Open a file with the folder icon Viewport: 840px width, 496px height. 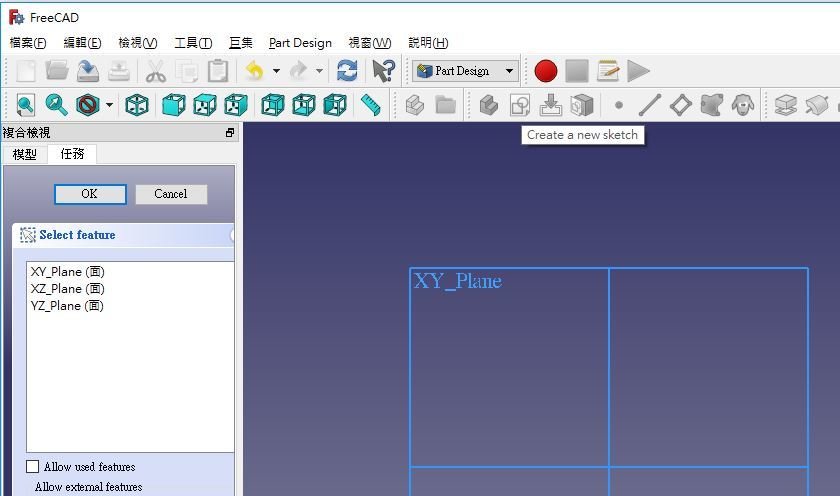pos(57,71)
